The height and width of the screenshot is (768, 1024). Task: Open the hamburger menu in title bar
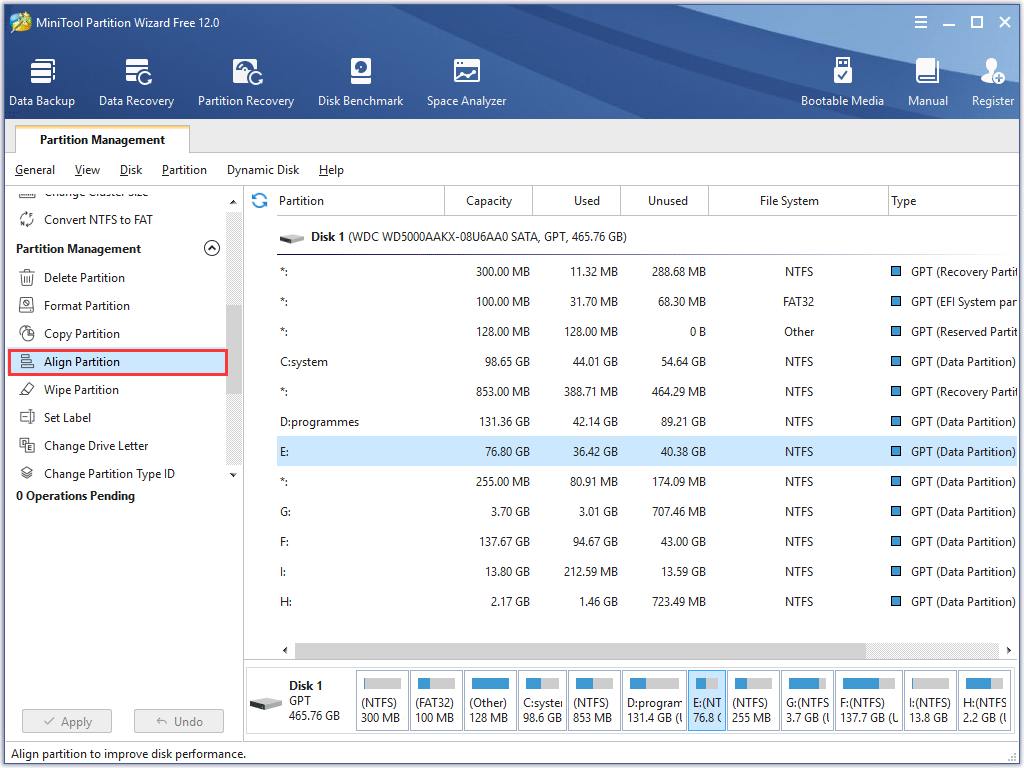(x=921, y=22)
